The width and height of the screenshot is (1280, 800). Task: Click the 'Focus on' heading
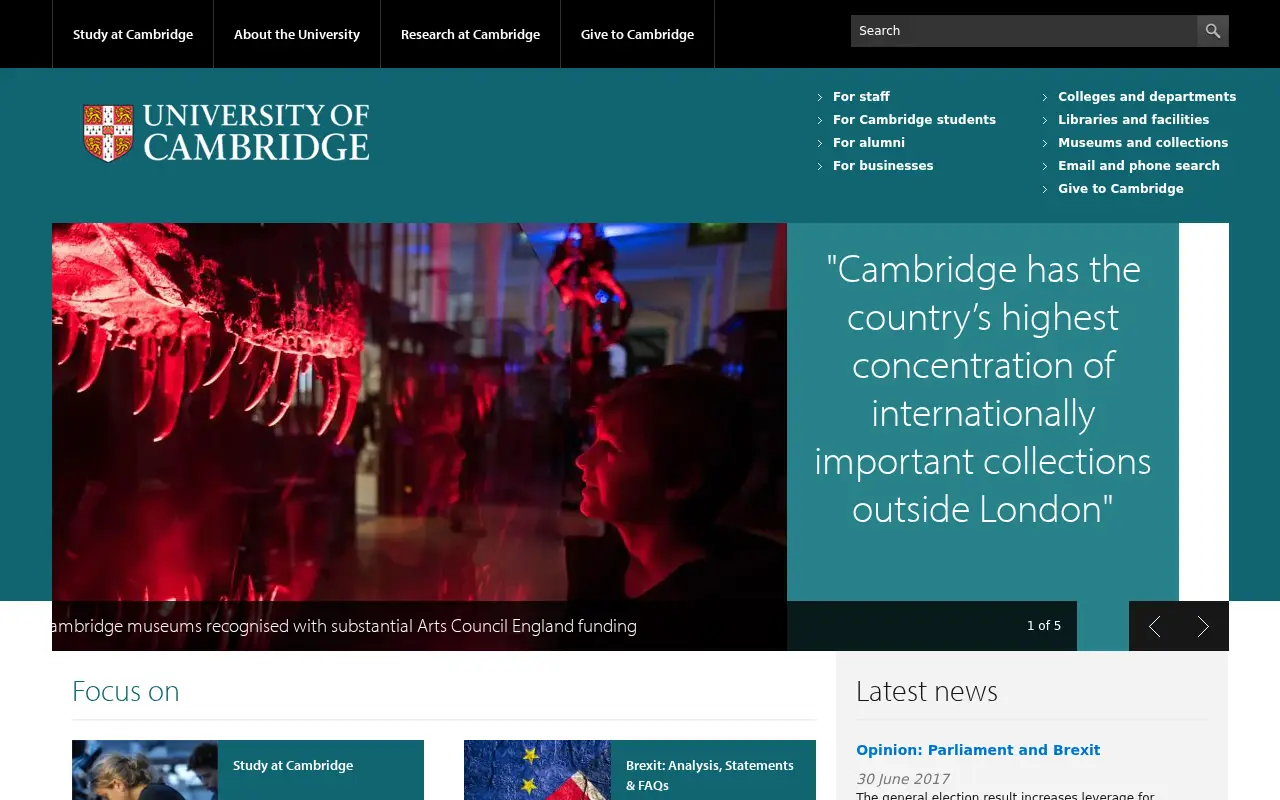(x=126, y=691)
